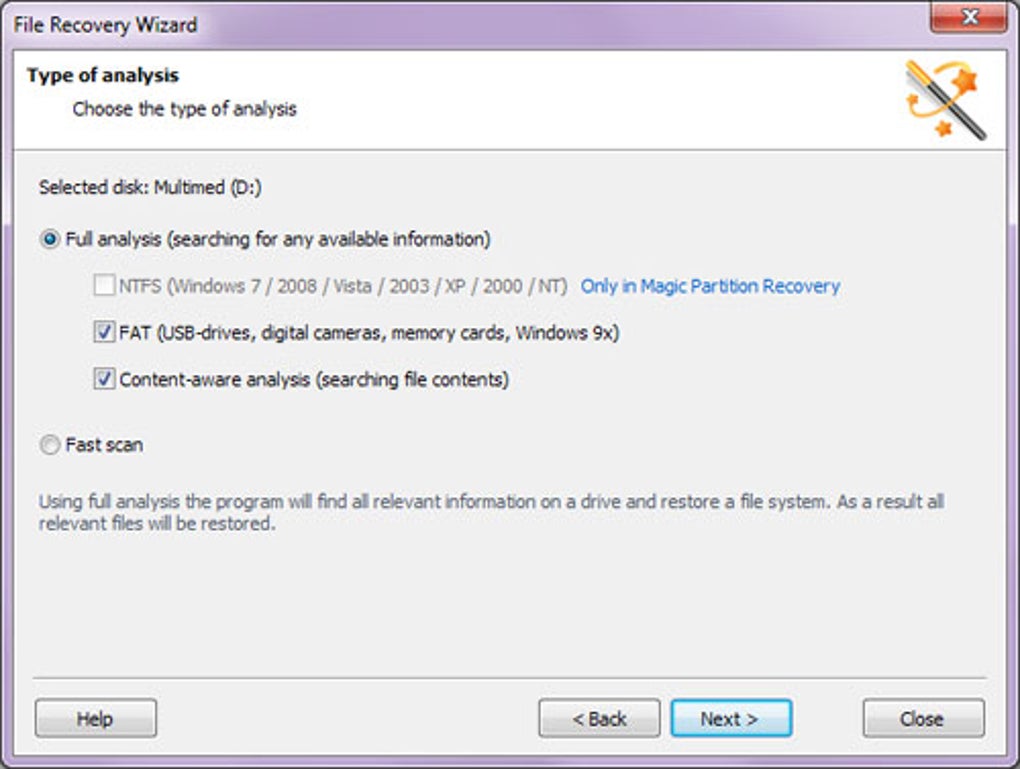Image resolution: width=1020 pixels, height=769 pixels.
Task: Click the Close button at bottom right
Action: pyautogui.click(x=922, y=719)
